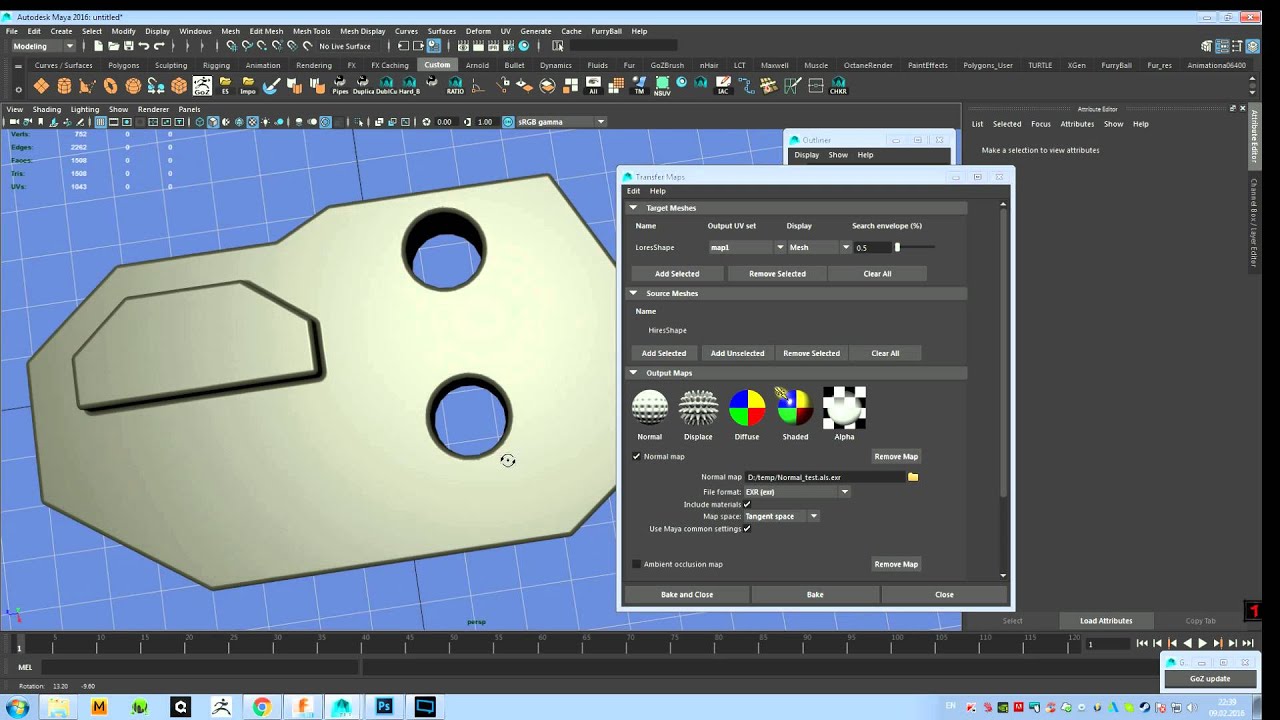This screenshot has width=1280, height=720.
Task: Switch to the Sculpting shelf tab
Action: (171, 65)
